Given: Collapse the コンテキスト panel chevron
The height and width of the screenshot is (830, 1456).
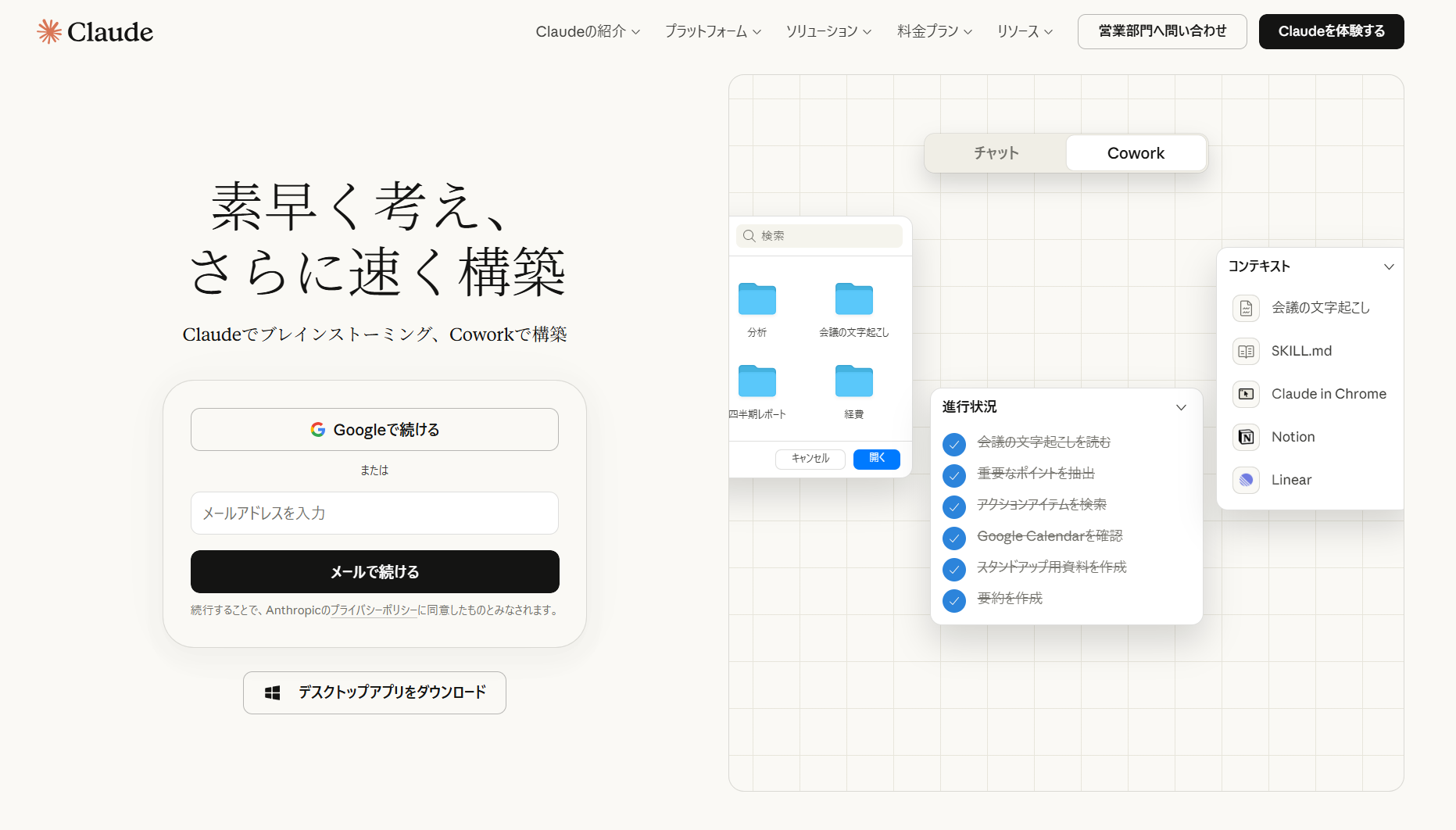Looking at the screenshot, I should tap(1389, 267).
